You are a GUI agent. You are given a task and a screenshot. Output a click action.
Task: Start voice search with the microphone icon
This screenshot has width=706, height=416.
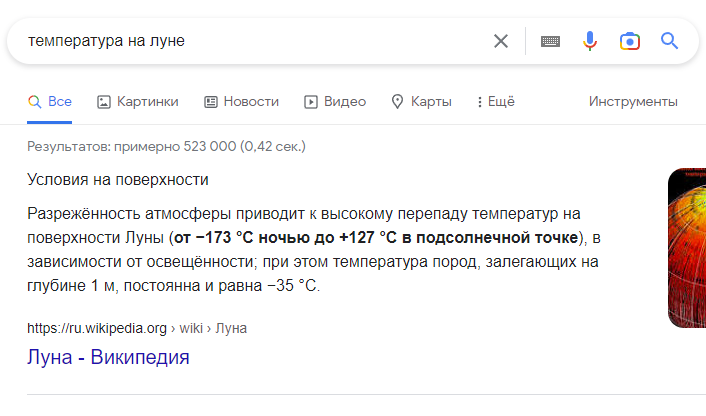(x=589, y=41)
